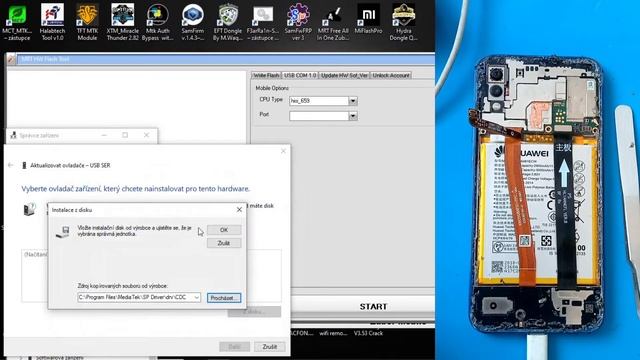Viewport: 640px width, 360px height.
Task: Open XTM_Miracle Thunder 2.82 shortcut
Action: tap(122, 22)
